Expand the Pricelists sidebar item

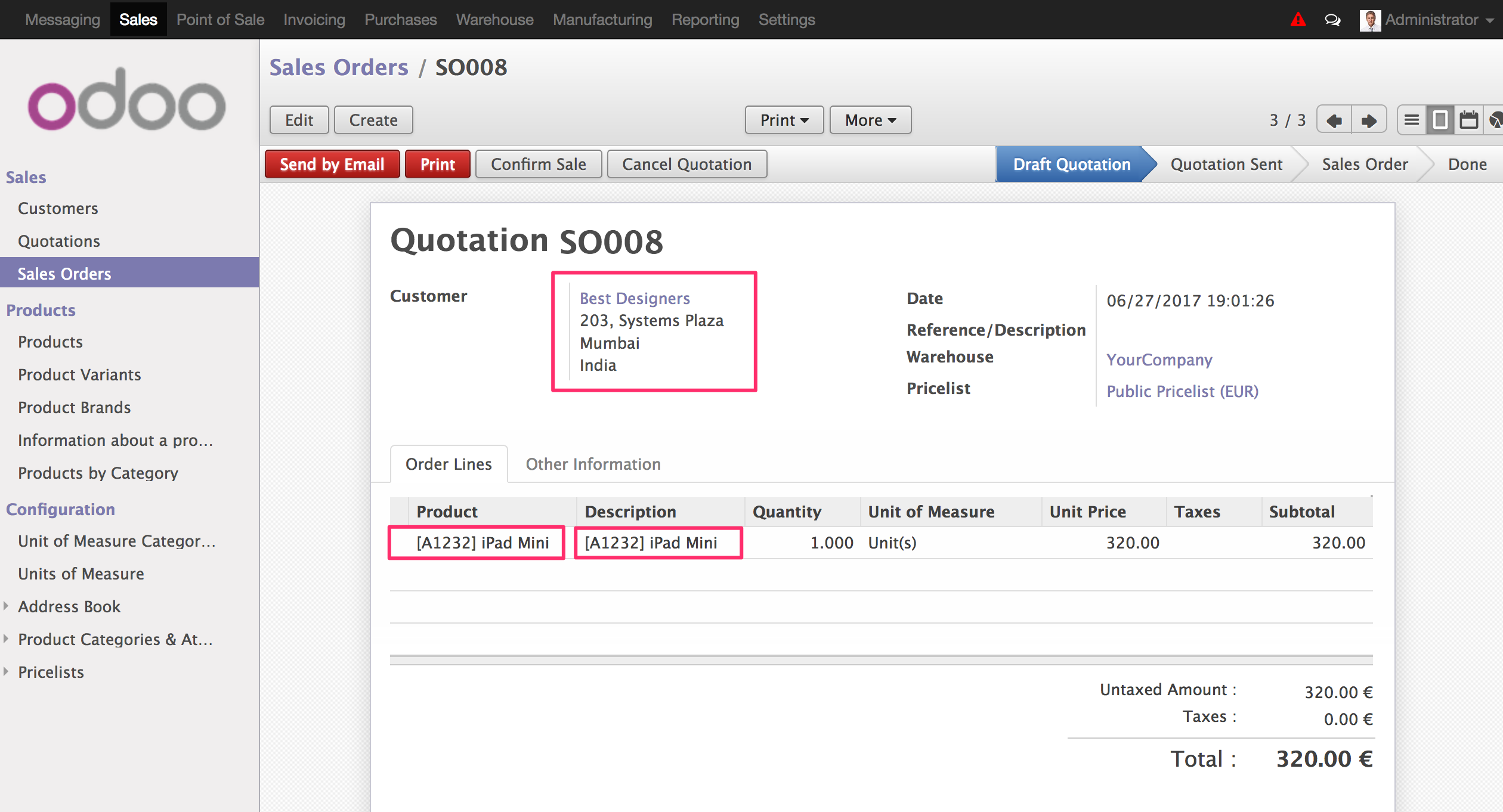7,672
